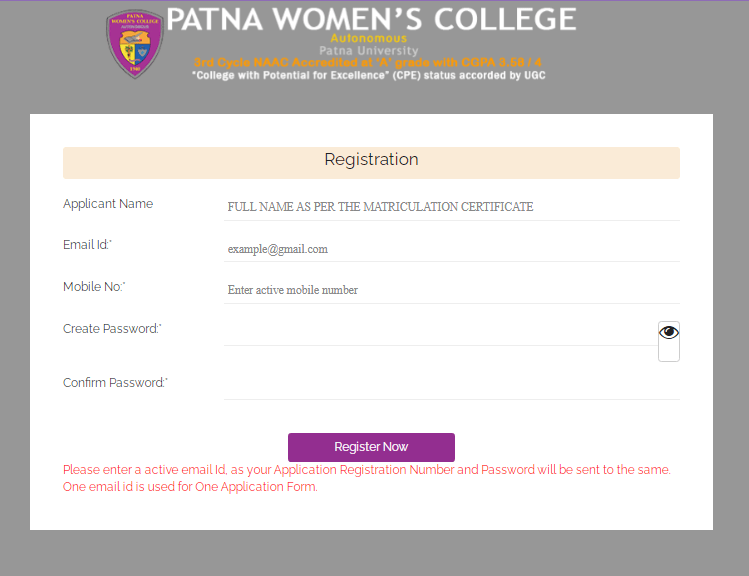This screenshot has width=749, height=576.
Task: Select the Email Id input with example@gmail.com
Action: (451, 249)
